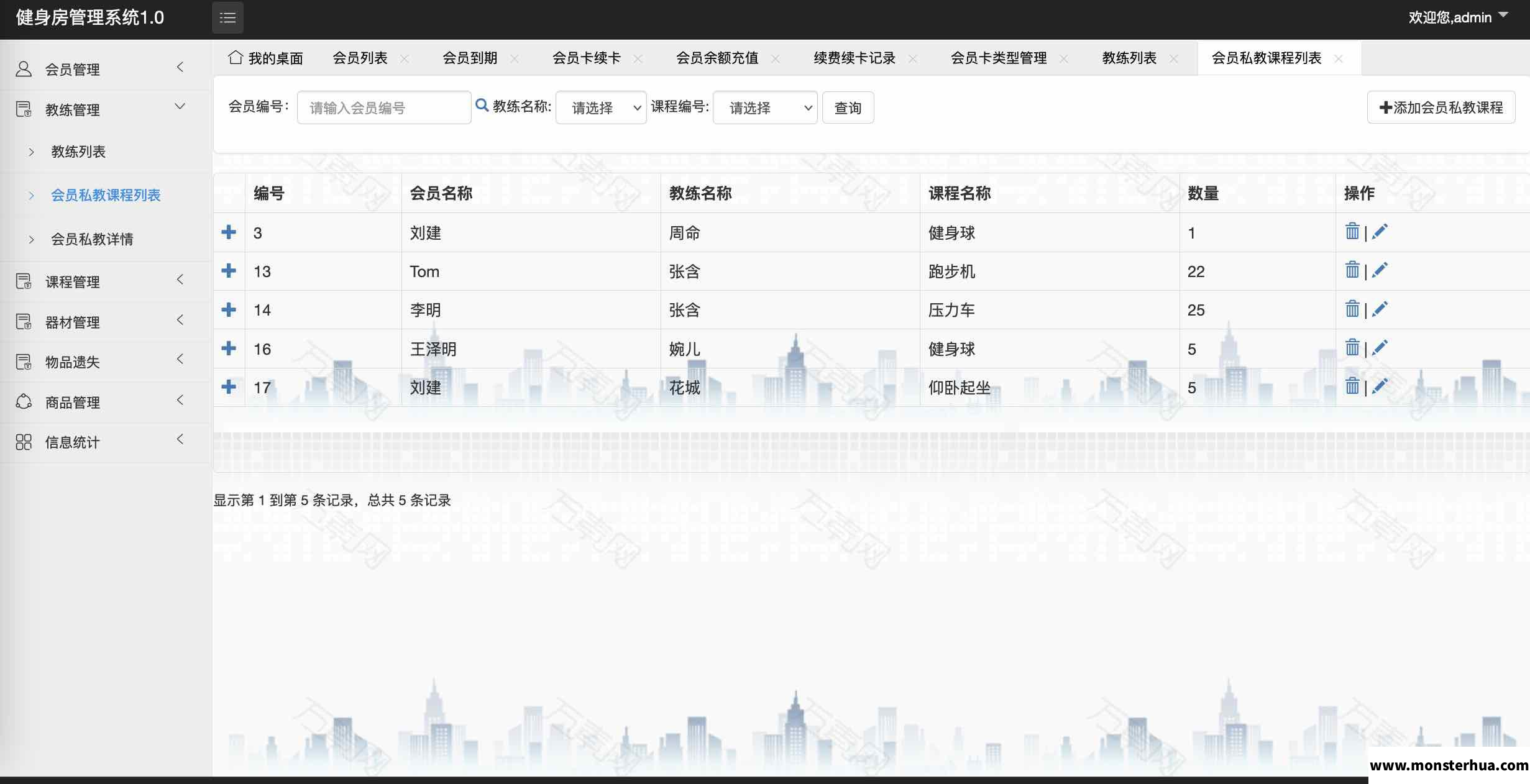The width and height of the screenshot is (1530, 784).
Task: Collapse 教练管理 sidebar menu
Action: [x=106, y=109]
